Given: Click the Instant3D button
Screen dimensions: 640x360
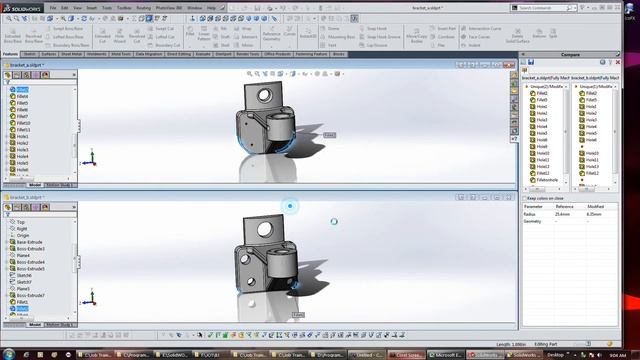Looking at the screenshot, I should [308, 33].
